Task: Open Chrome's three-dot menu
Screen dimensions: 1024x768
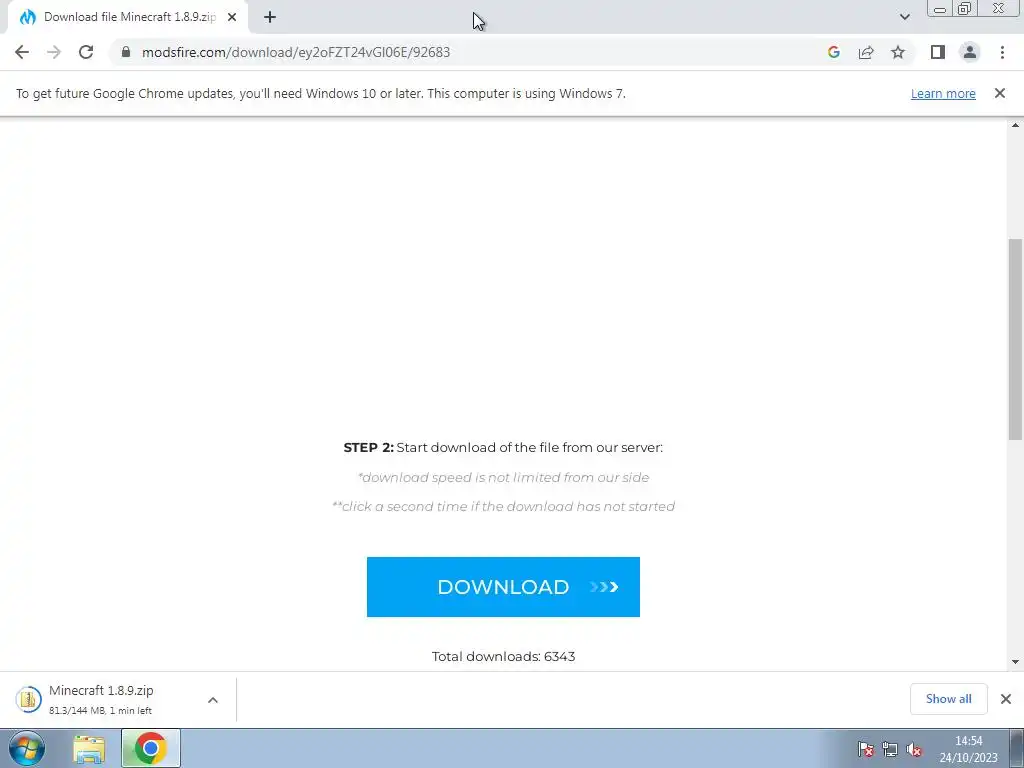Action: 1002,52
